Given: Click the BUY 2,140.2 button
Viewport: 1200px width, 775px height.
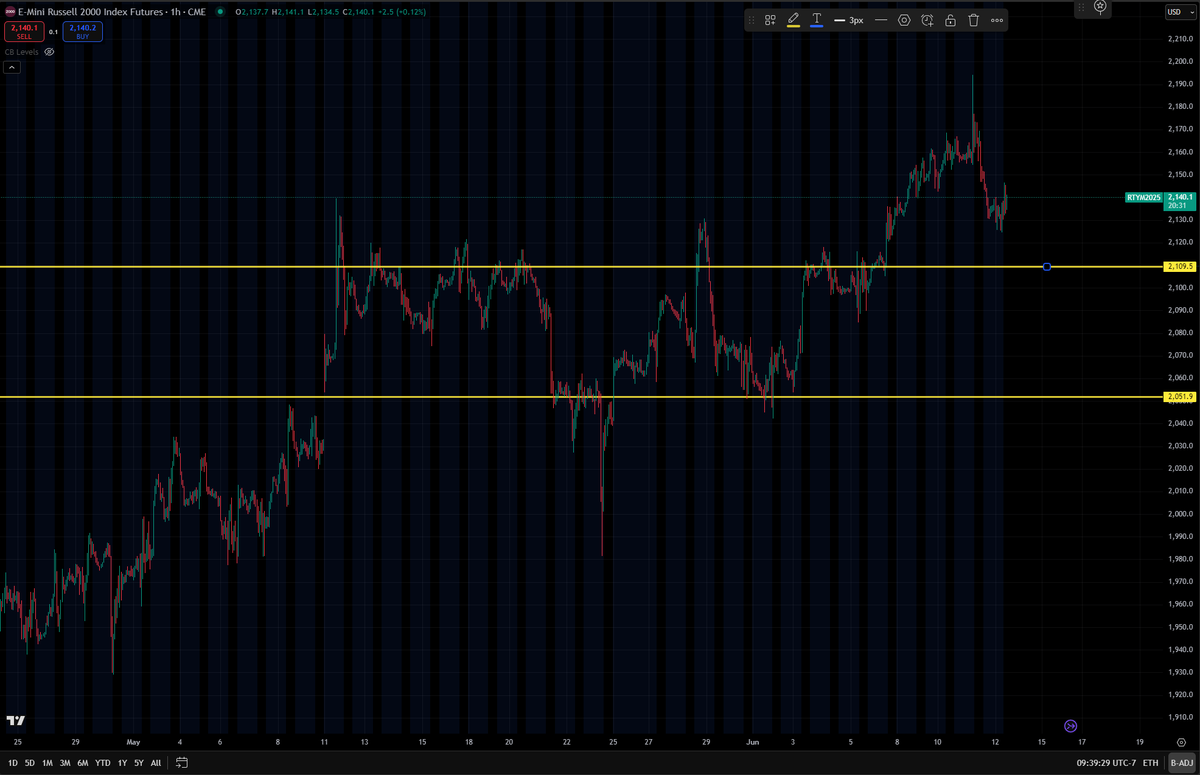Looking at the screenshot, I should pyautogui.click(x=82, y=32).
